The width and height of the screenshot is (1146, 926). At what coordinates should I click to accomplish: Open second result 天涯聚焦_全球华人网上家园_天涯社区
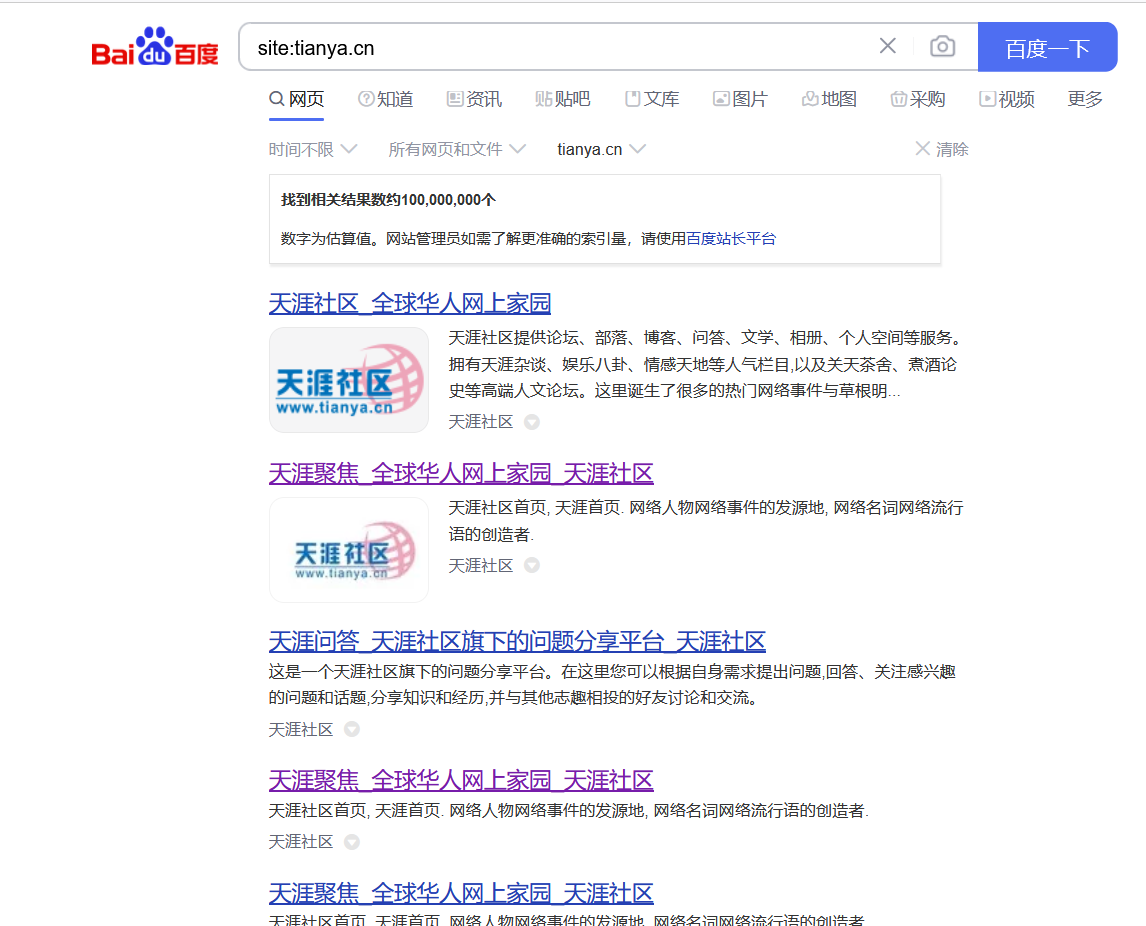460,474
